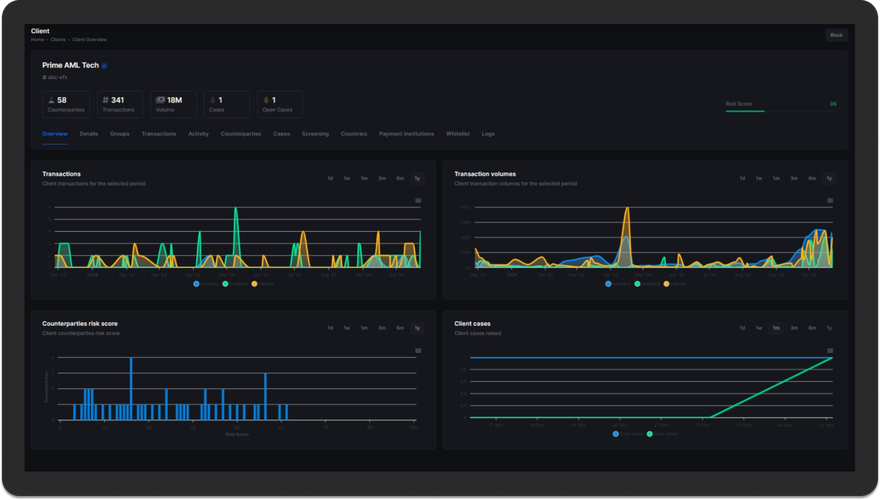Select 1y period on Transaction volumes chart
880x500 pixels.
(x=829, y=178)
